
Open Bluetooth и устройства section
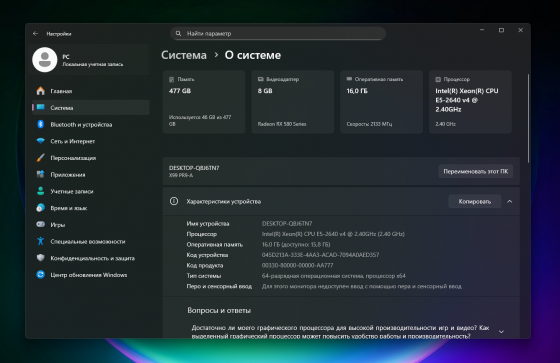pyautogui.click(x=90, y=124)
